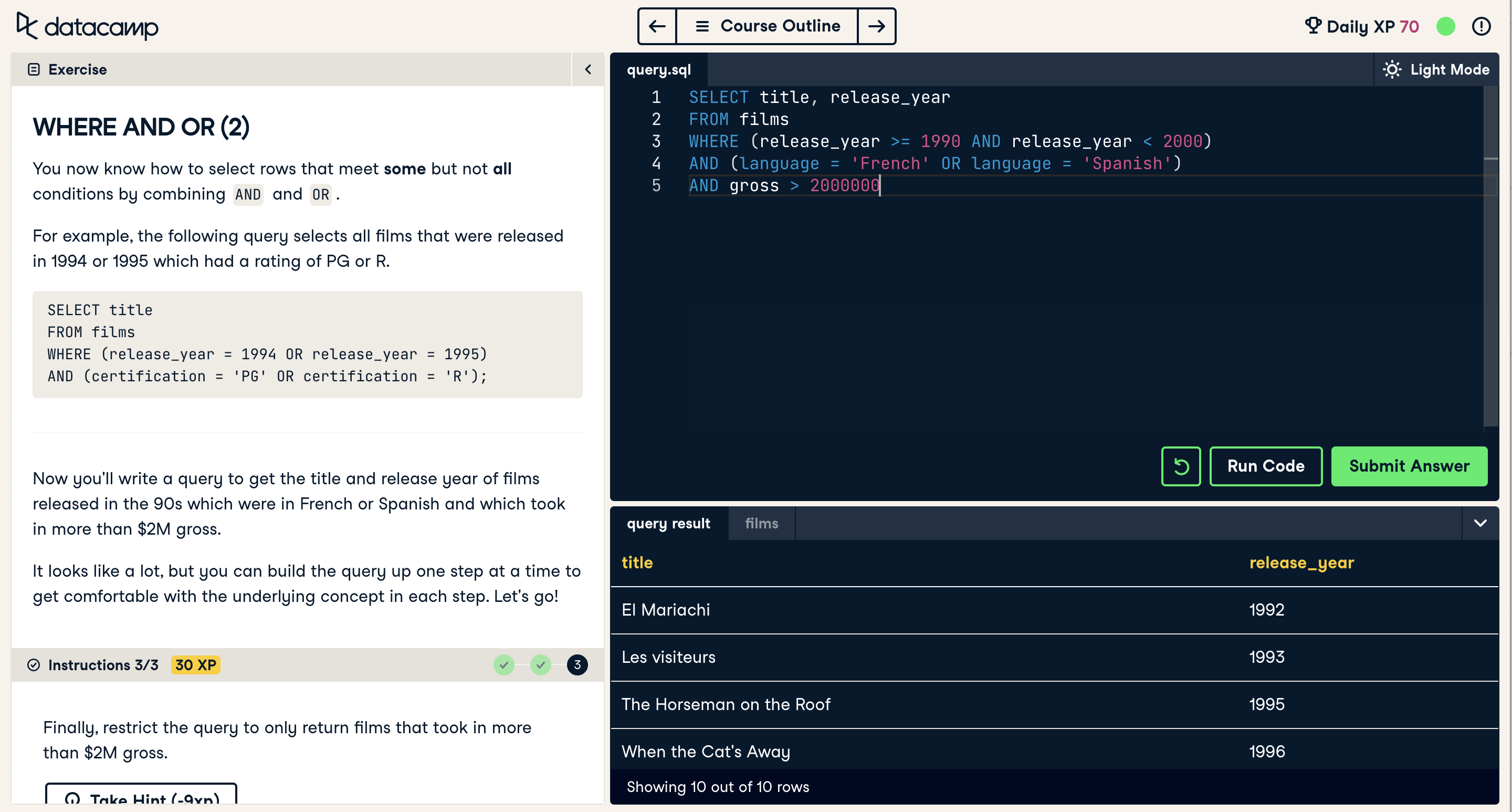Image resolution: width=1512 pixels, height=812 pixels.
Task: Reset code with the refresh icon
Action: click(1181, 466)
